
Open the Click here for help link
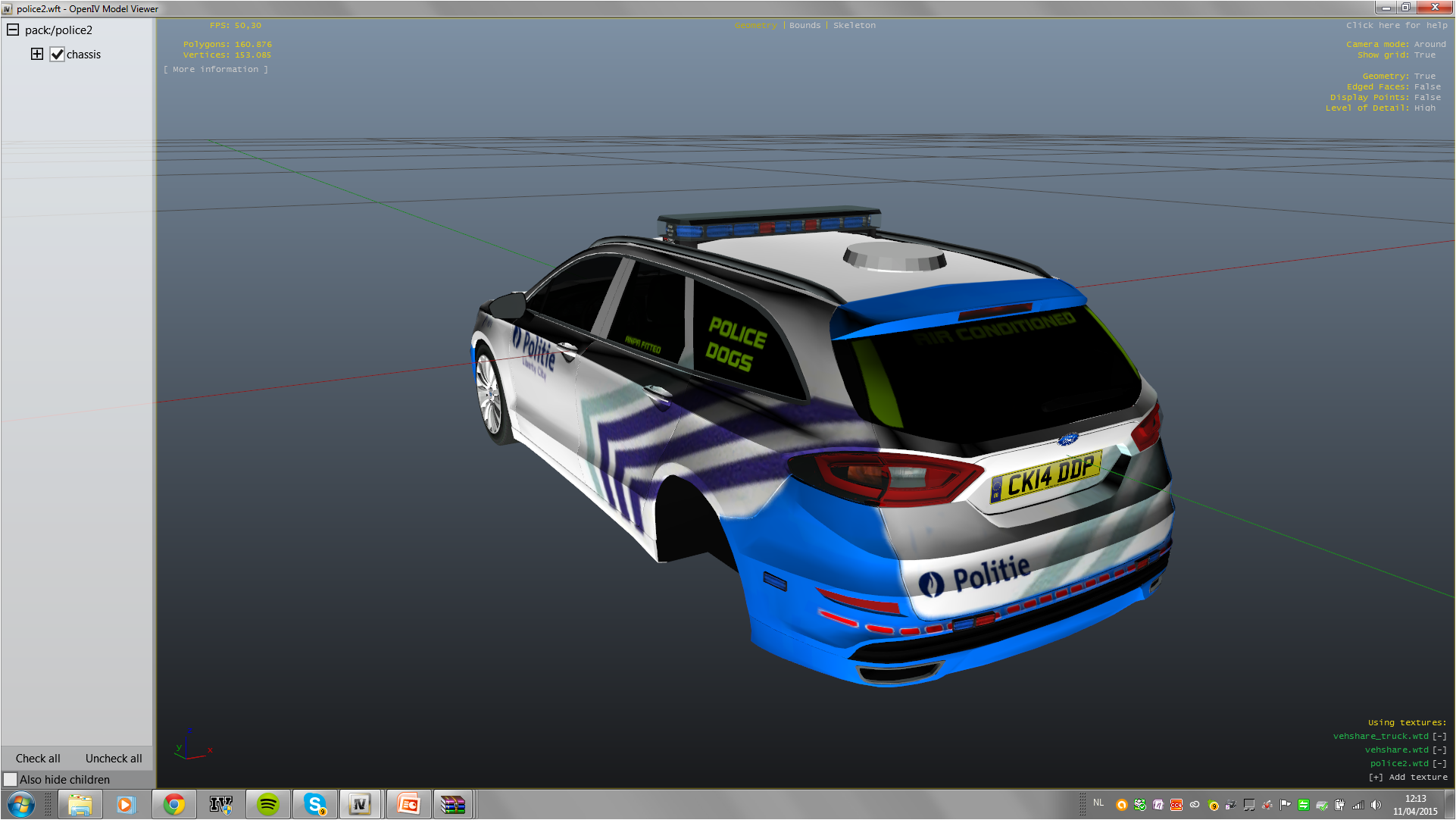point(1396,25)
